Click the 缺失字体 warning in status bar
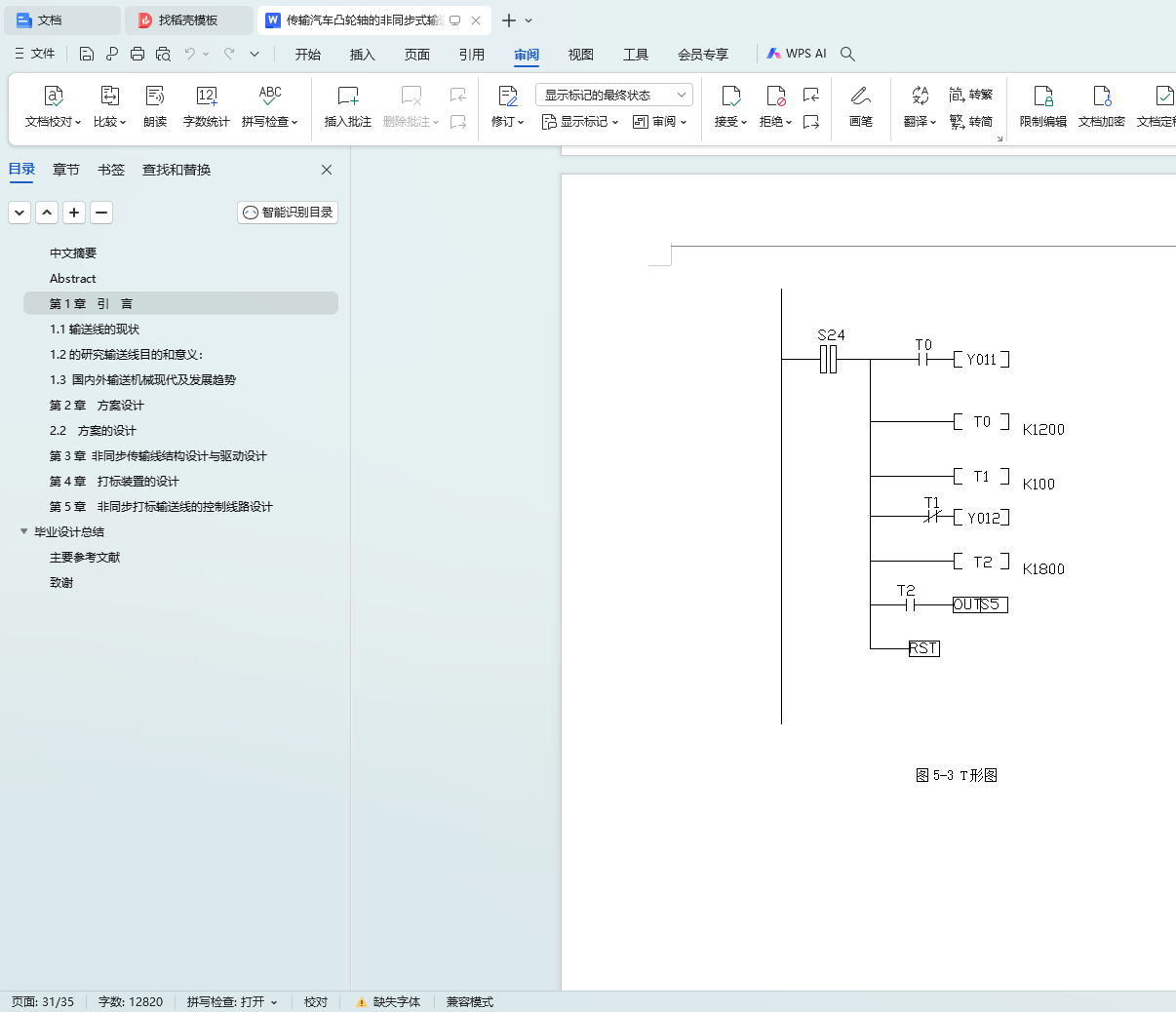The image size is (1176, 1012). [388, 1002]
